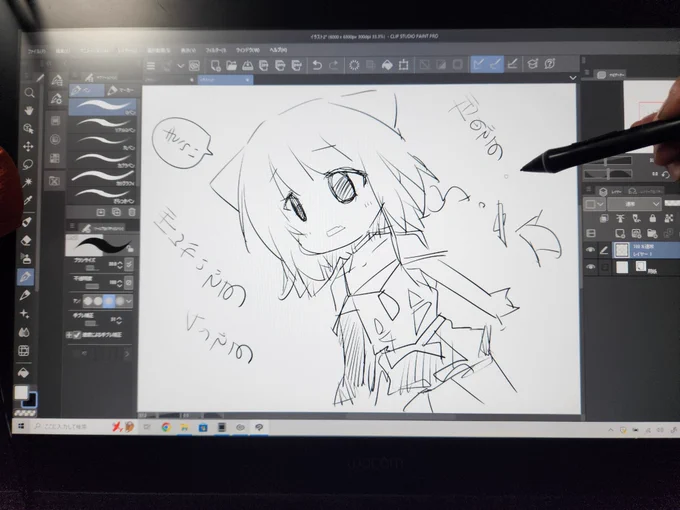The image size is (680, 510).
Task: Select the Eraser tool
Action: (x=26, y=240)
